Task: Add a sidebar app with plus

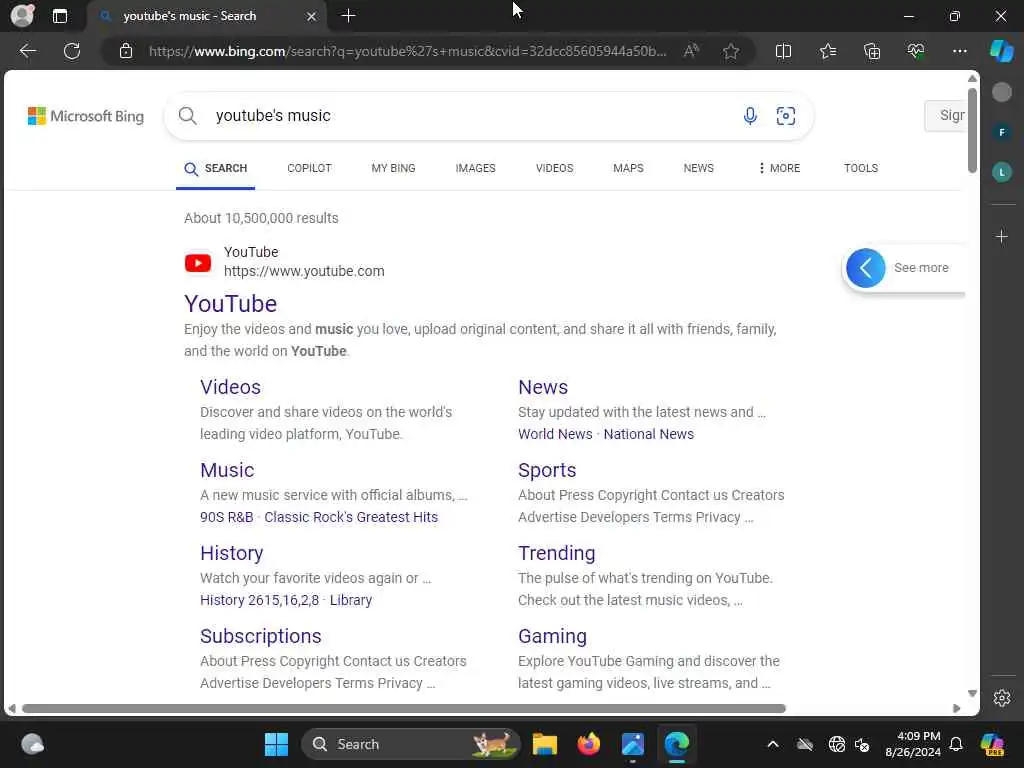Action: pyautogui.click(x=1002, y=236)
